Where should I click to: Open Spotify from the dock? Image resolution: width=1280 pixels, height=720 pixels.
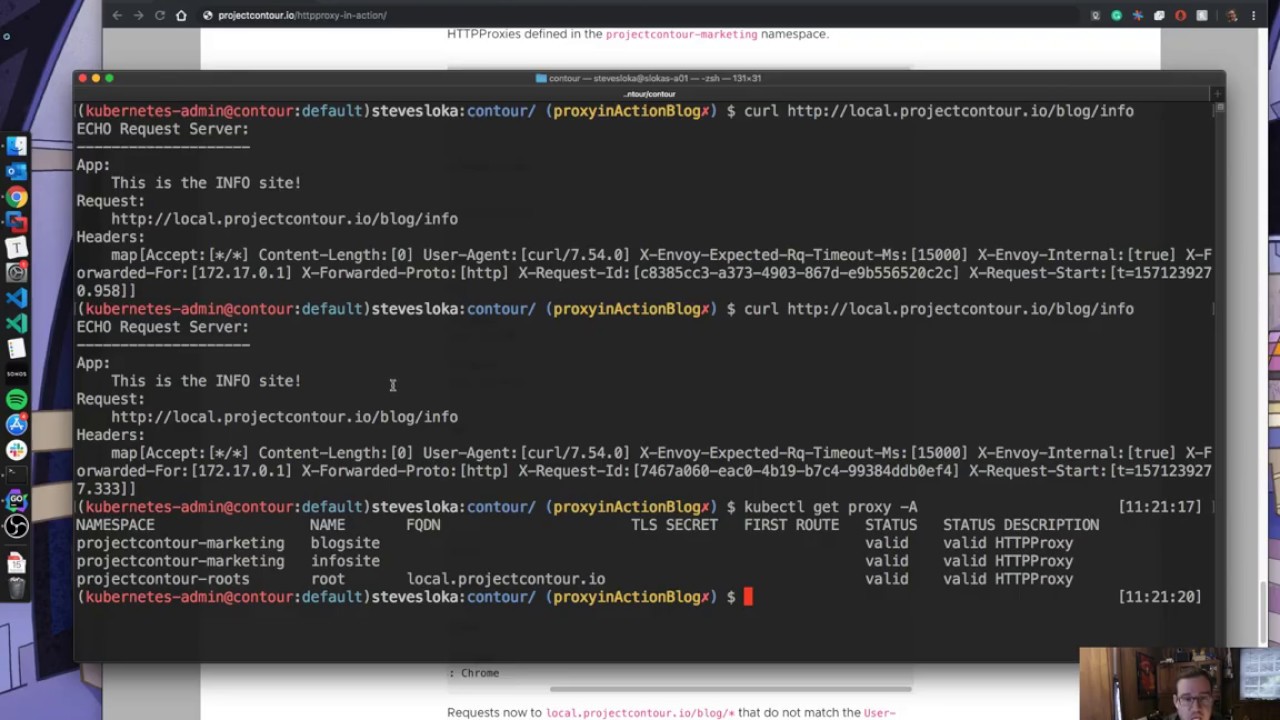click(16, 399)
